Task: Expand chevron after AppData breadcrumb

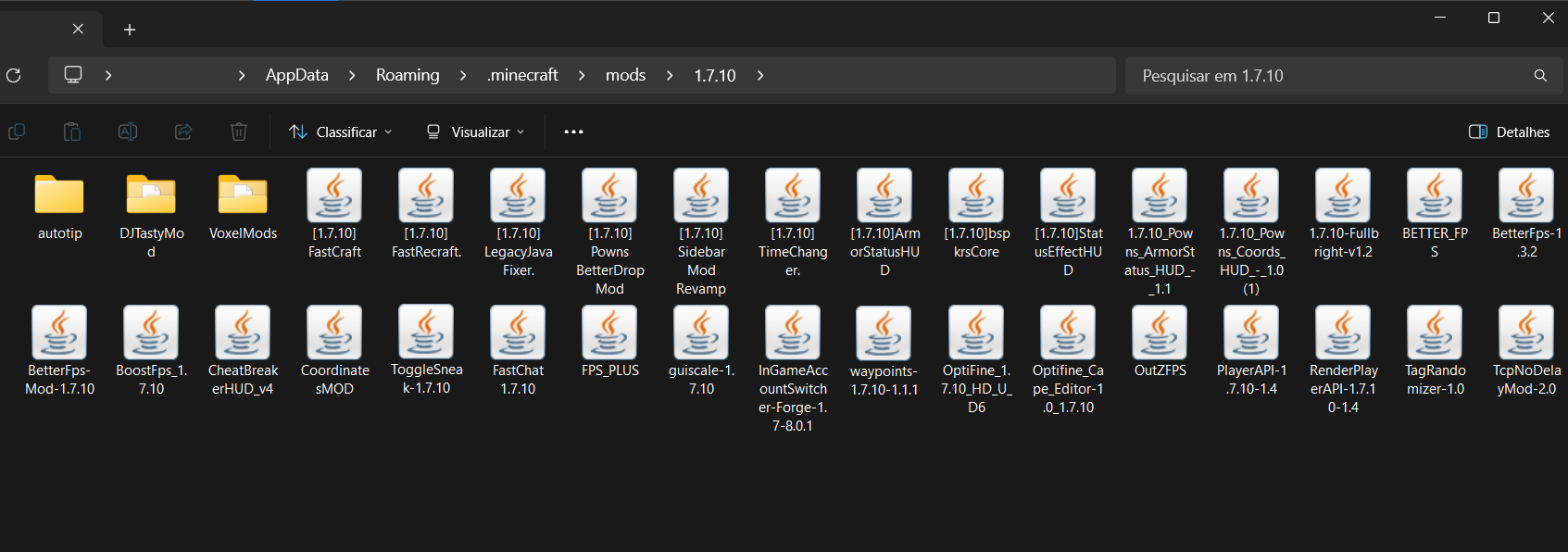Action: (x=352, y=75)
